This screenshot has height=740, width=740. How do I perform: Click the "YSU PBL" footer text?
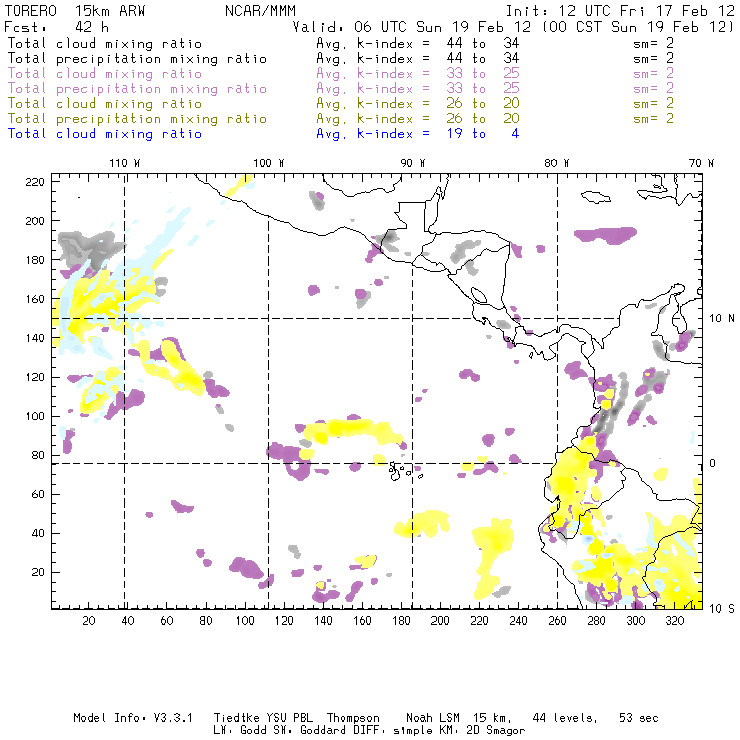click(289, 718)
